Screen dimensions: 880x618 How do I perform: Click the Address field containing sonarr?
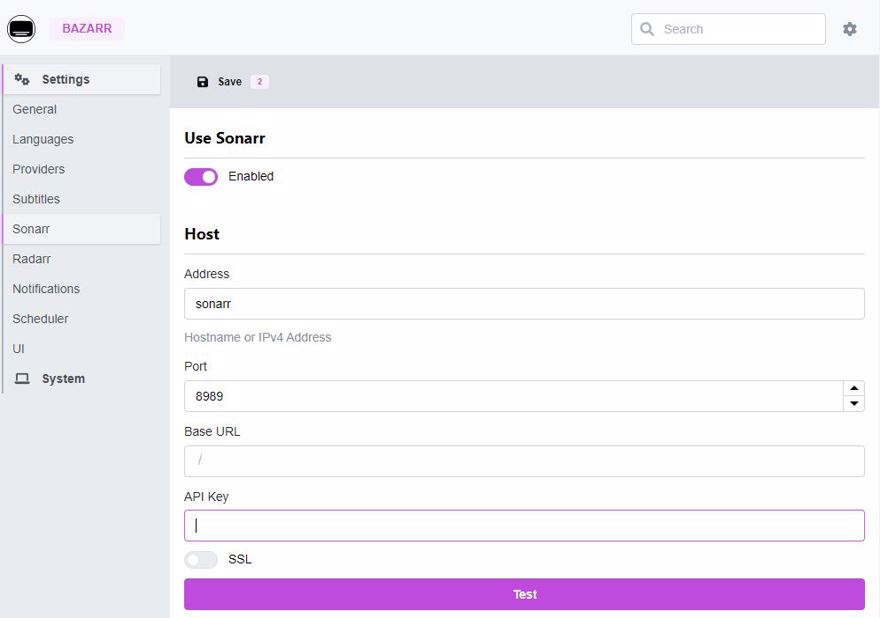click(x=524, y=304)
